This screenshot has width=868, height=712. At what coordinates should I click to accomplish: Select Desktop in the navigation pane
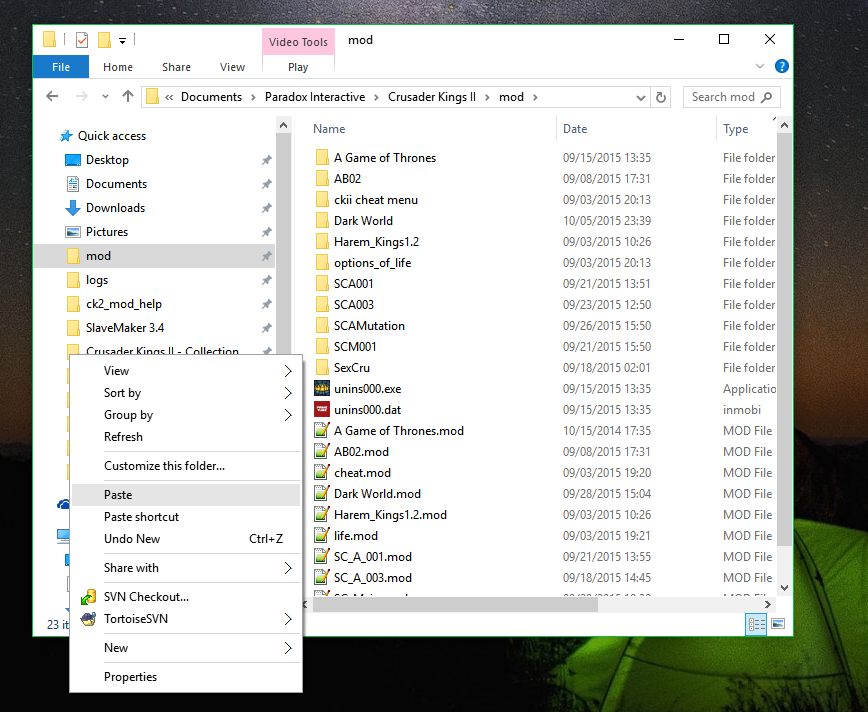107,160
